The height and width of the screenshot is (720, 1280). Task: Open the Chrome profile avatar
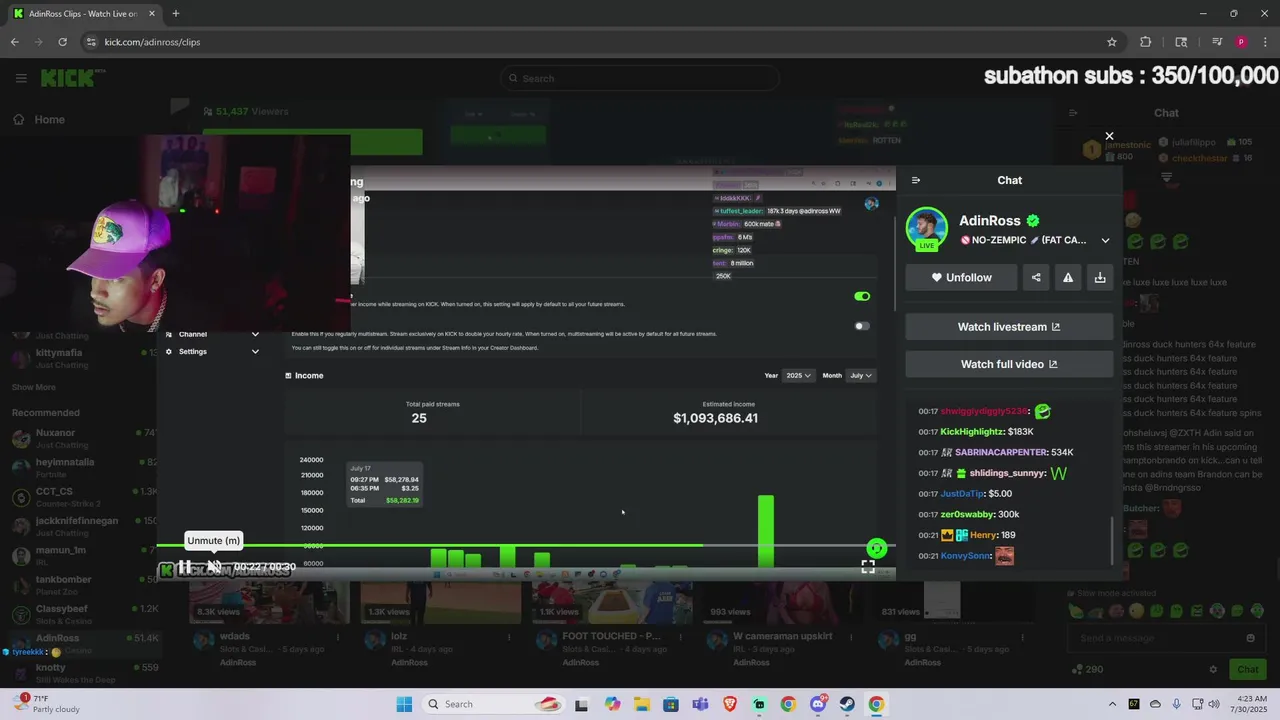pyautogui.click(x=1241, y=42)
